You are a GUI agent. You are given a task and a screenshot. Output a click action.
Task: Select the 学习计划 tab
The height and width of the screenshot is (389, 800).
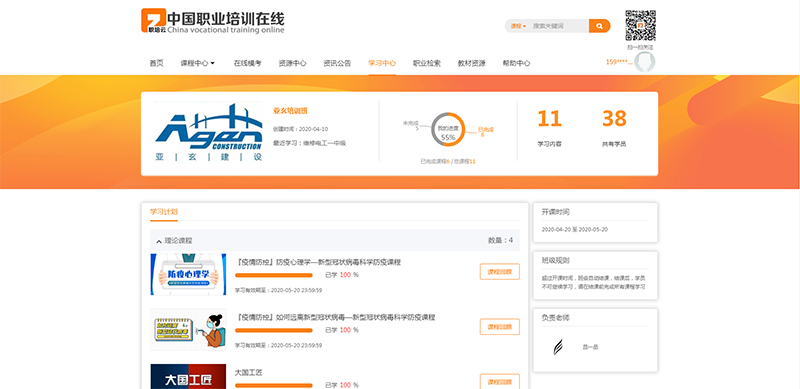pos(164,212)
